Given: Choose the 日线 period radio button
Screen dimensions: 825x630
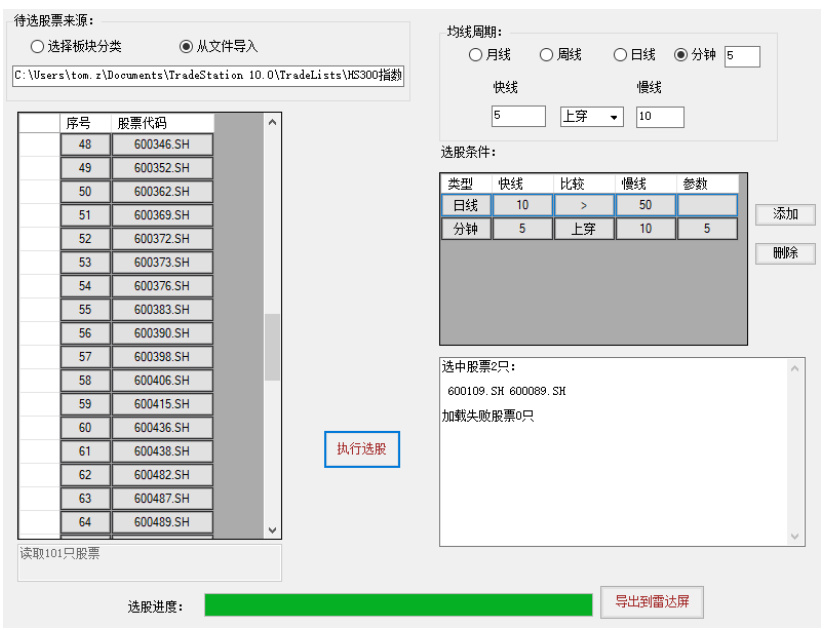Looking at the screenshot, I should (x=620, y=55).
